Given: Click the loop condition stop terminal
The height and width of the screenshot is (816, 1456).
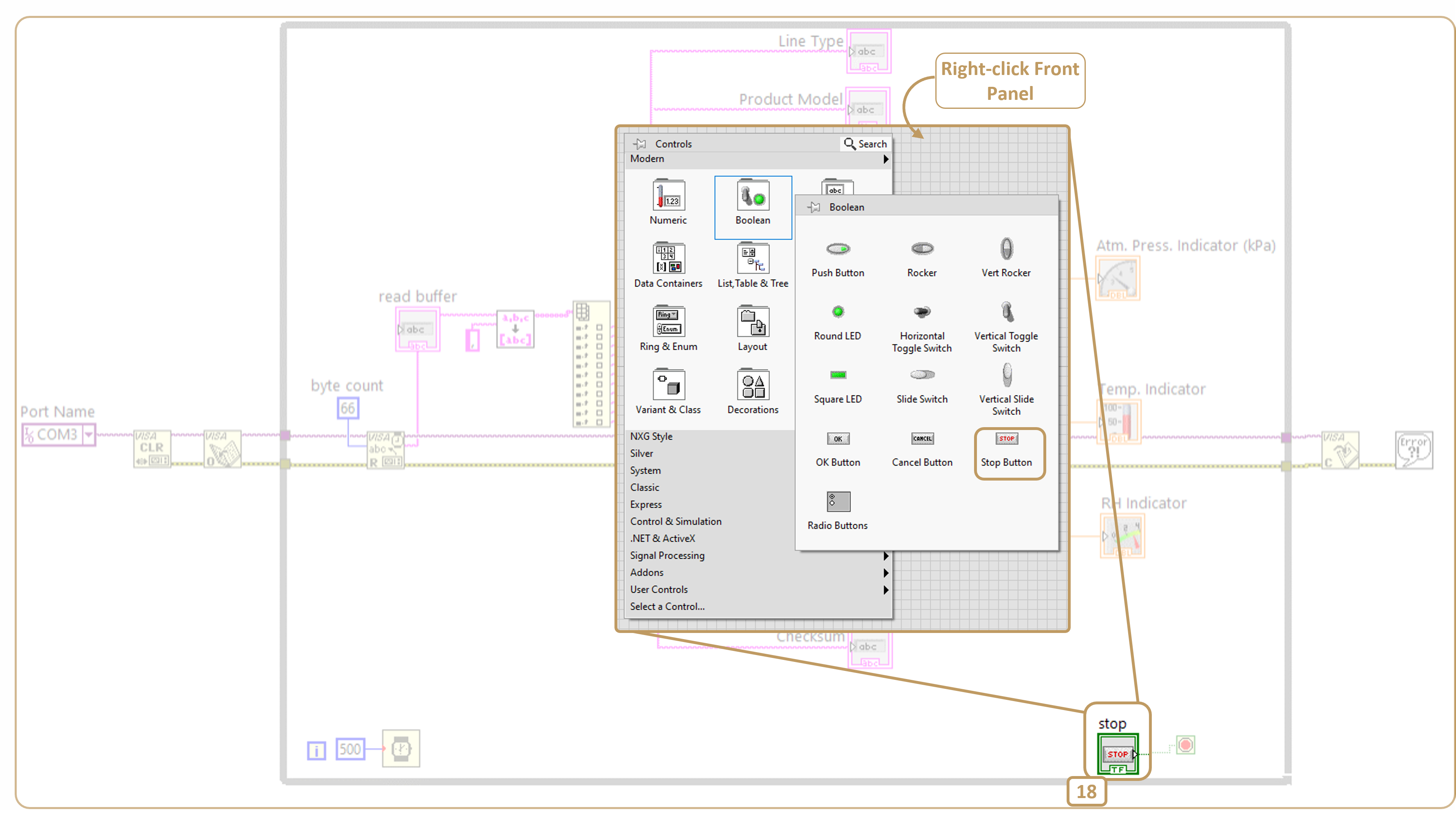Looking at the screenshot, I should click(x=1185, y=745).
